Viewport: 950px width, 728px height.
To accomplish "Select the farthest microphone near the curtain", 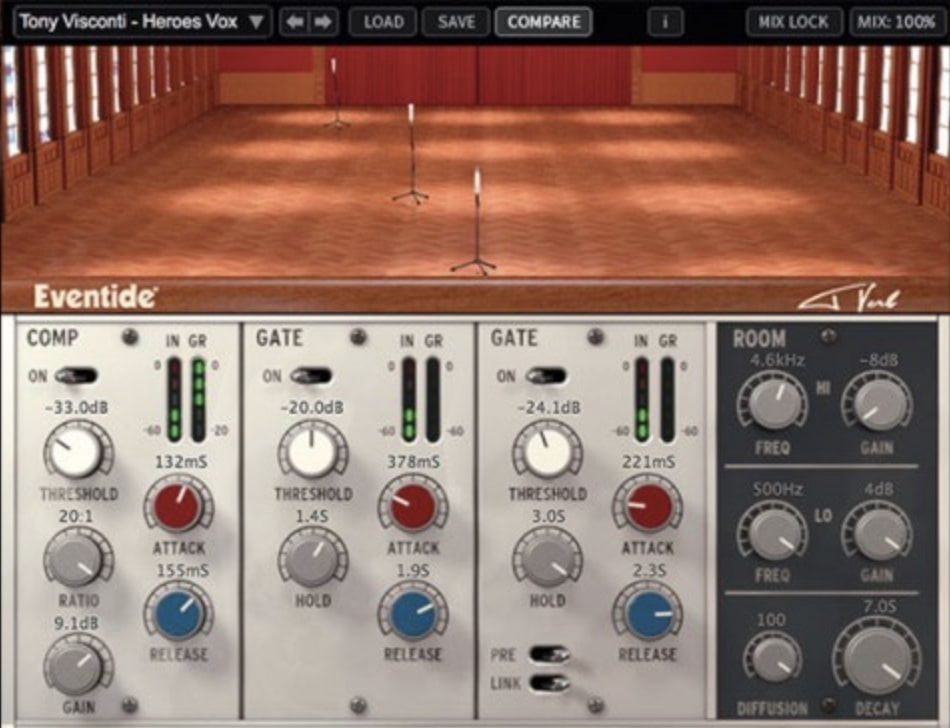I will point(334,93).
